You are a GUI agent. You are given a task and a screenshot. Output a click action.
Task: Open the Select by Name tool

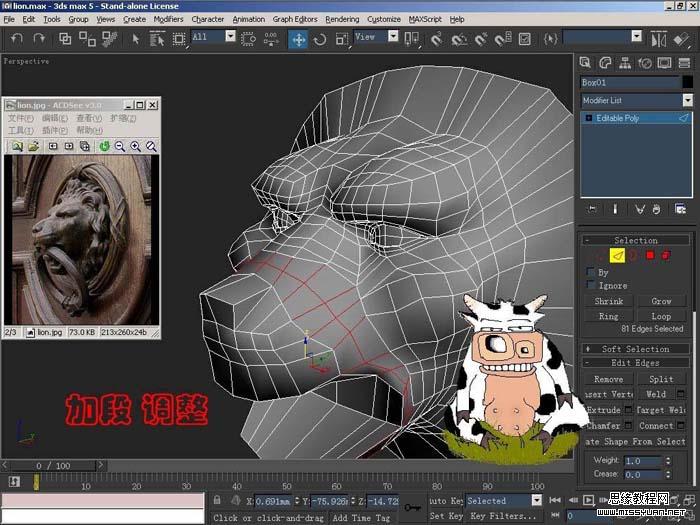point(156,39)
